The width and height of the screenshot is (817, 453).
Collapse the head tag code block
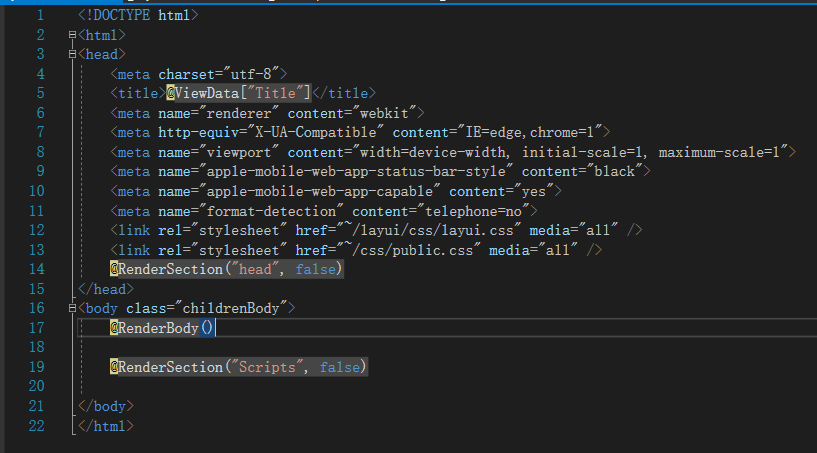tap(72, 54)
